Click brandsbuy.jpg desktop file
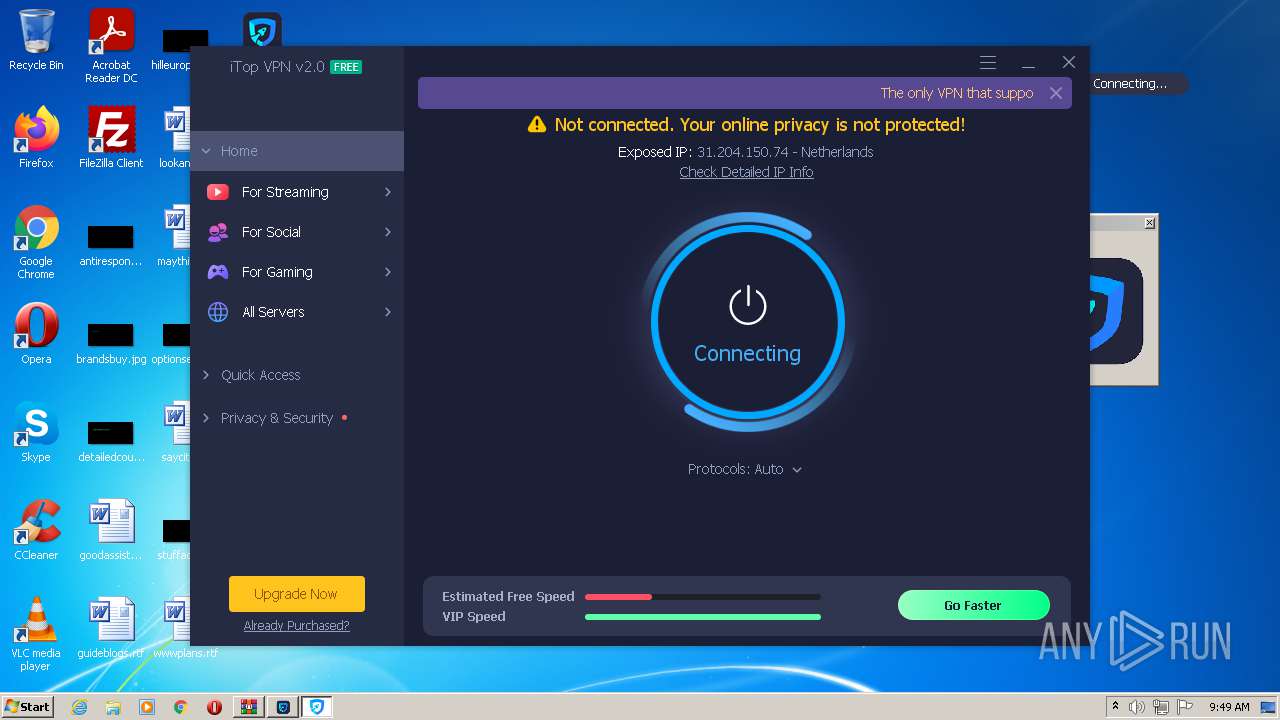 pos(111,340)
